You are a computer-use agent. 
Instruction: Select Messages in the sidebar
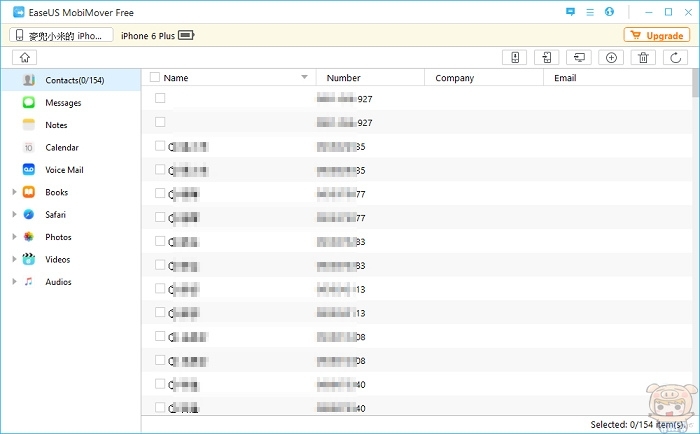tap(63, 103)
